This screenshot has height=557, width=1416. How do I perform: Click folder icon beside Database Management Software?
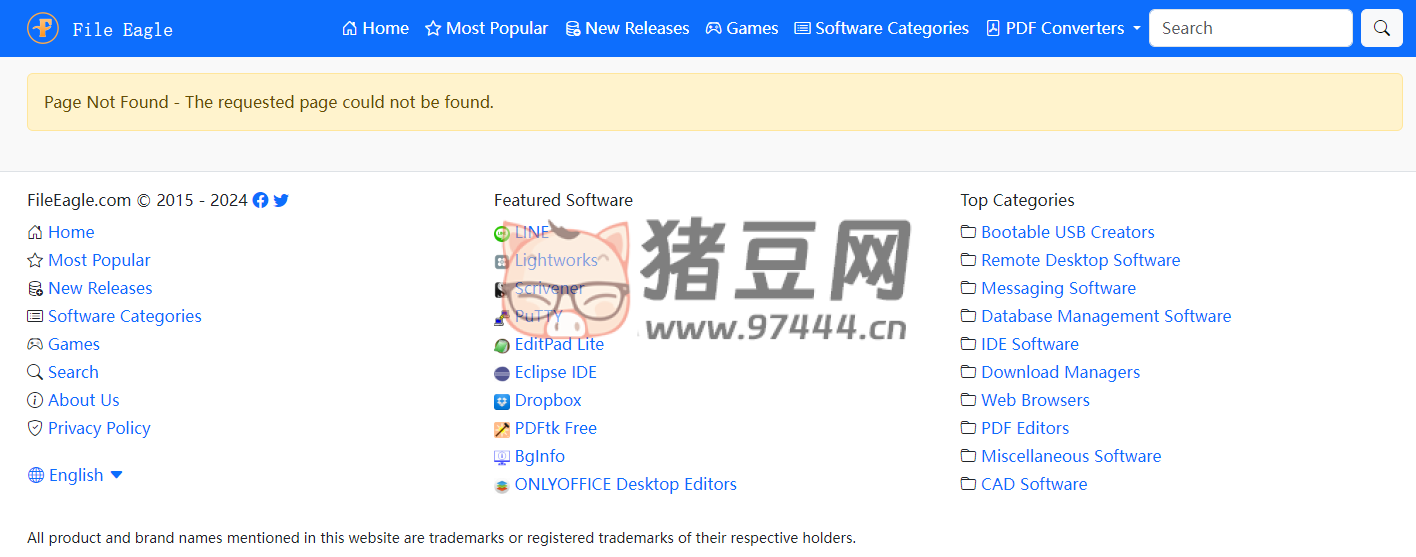tap(968, 316)
